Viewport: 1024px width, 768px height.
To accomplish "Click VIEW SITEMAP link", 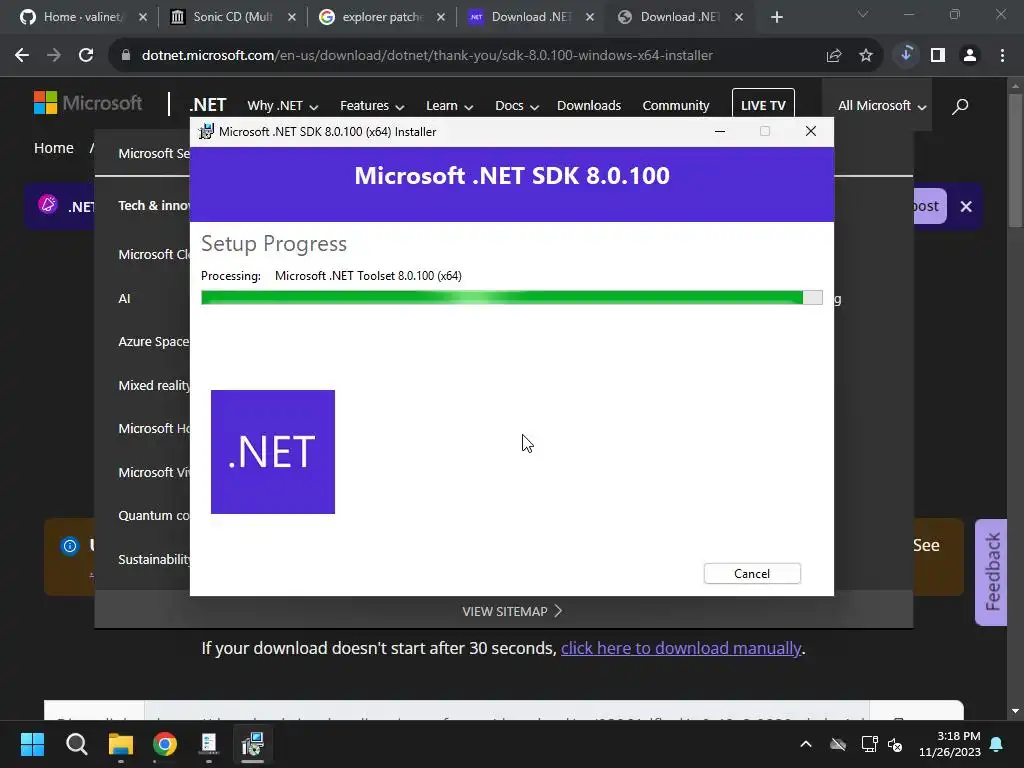I will [511, 611].
